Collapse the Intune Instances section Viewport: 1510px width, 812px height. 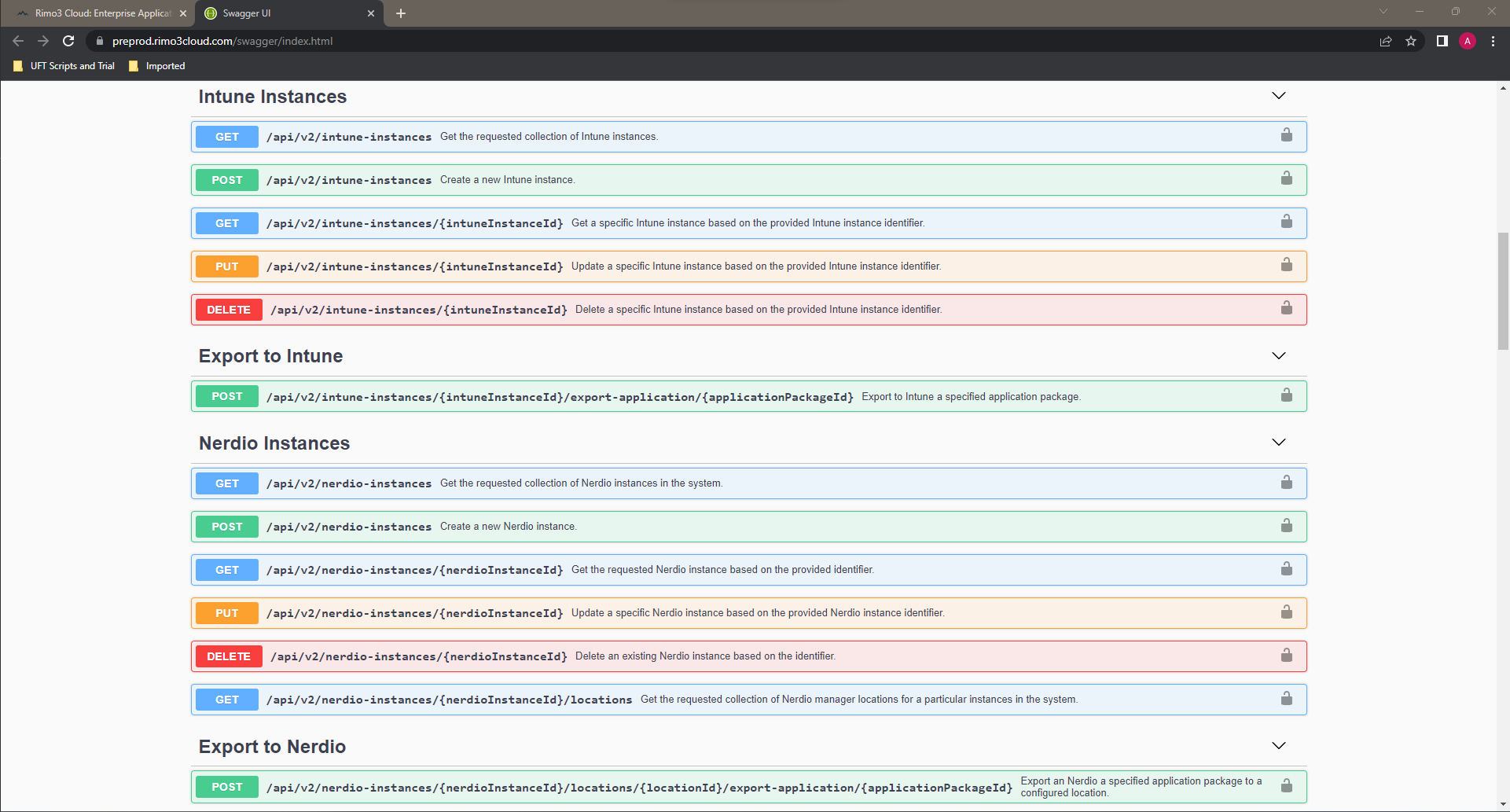coord(1278,96)
